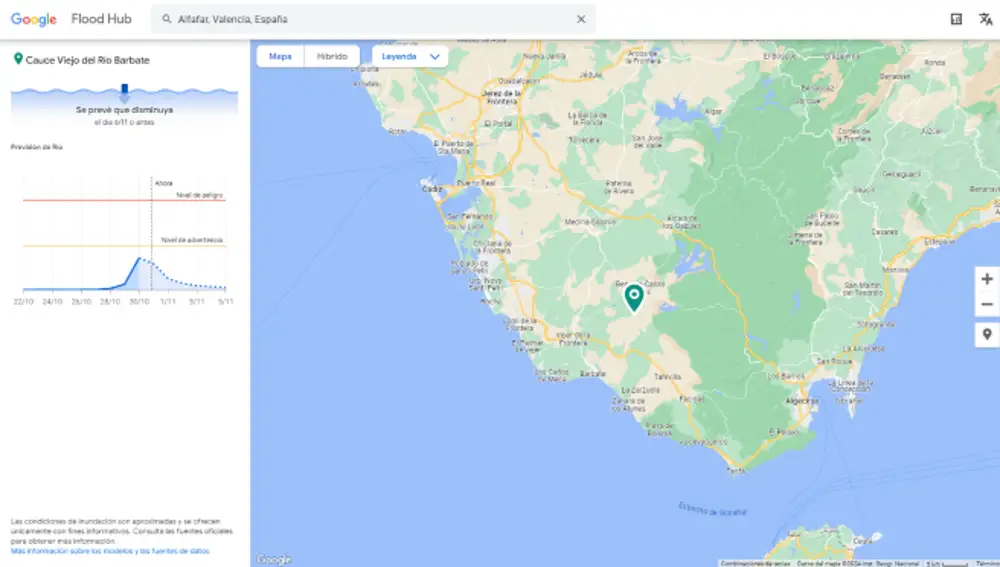Click the 'Ahora' line on forecast chart
This screenshot has width=1000, height=567.
coord(152,240)
